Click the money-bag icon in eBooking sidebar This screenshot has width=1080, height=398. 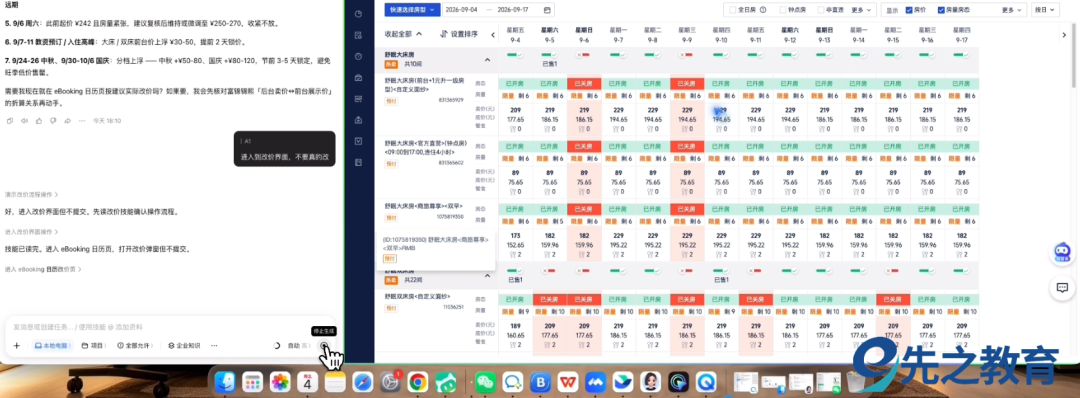point(358,120)
